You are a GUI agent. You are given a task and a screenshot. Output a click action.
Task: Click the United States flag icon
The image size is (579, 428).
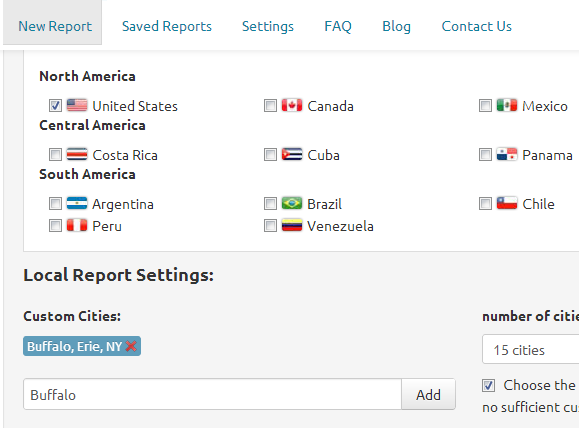(x=77, y=106)
